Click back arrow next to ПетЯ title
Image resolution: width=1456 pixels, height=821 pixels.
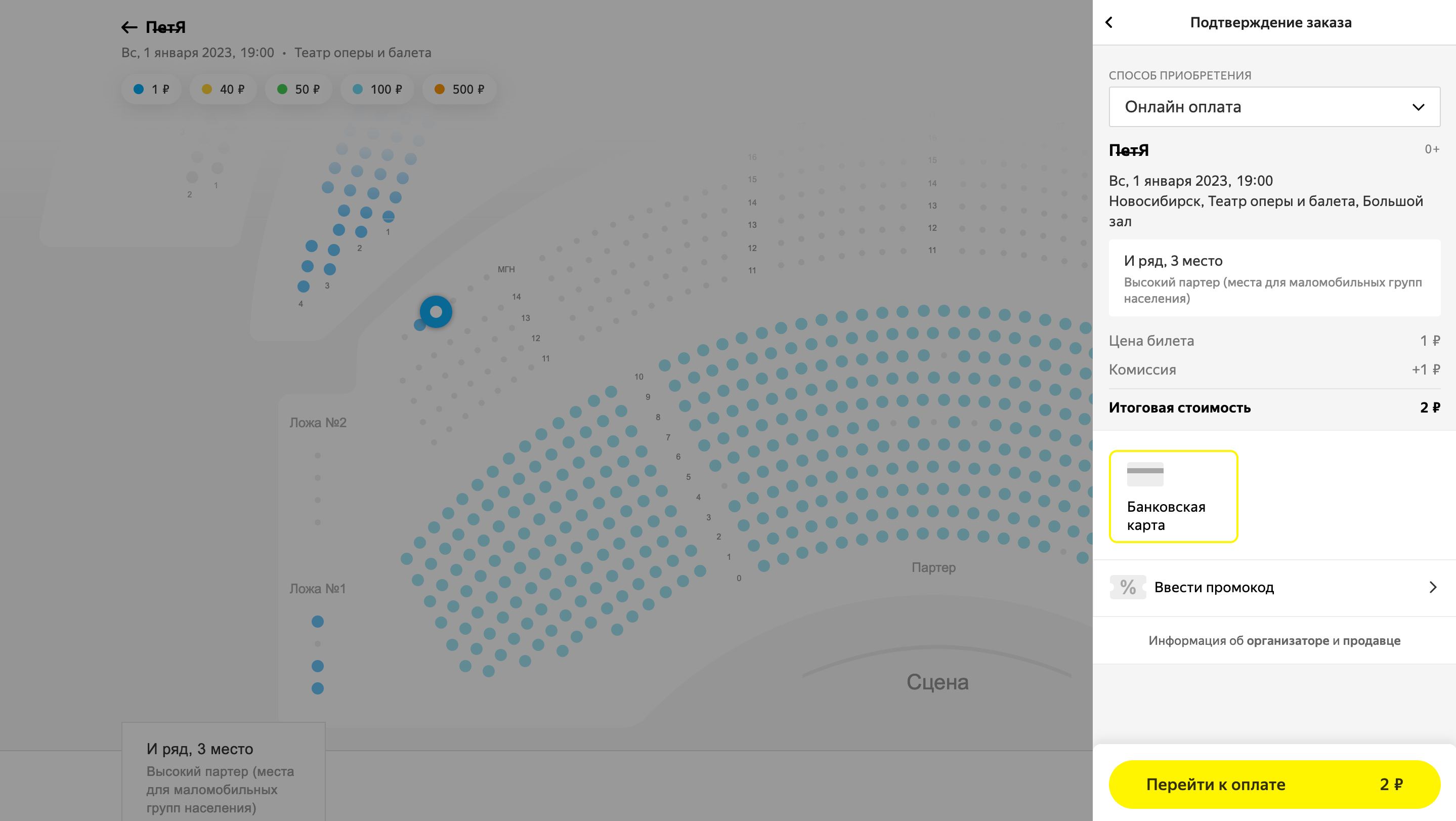(129, 27)
